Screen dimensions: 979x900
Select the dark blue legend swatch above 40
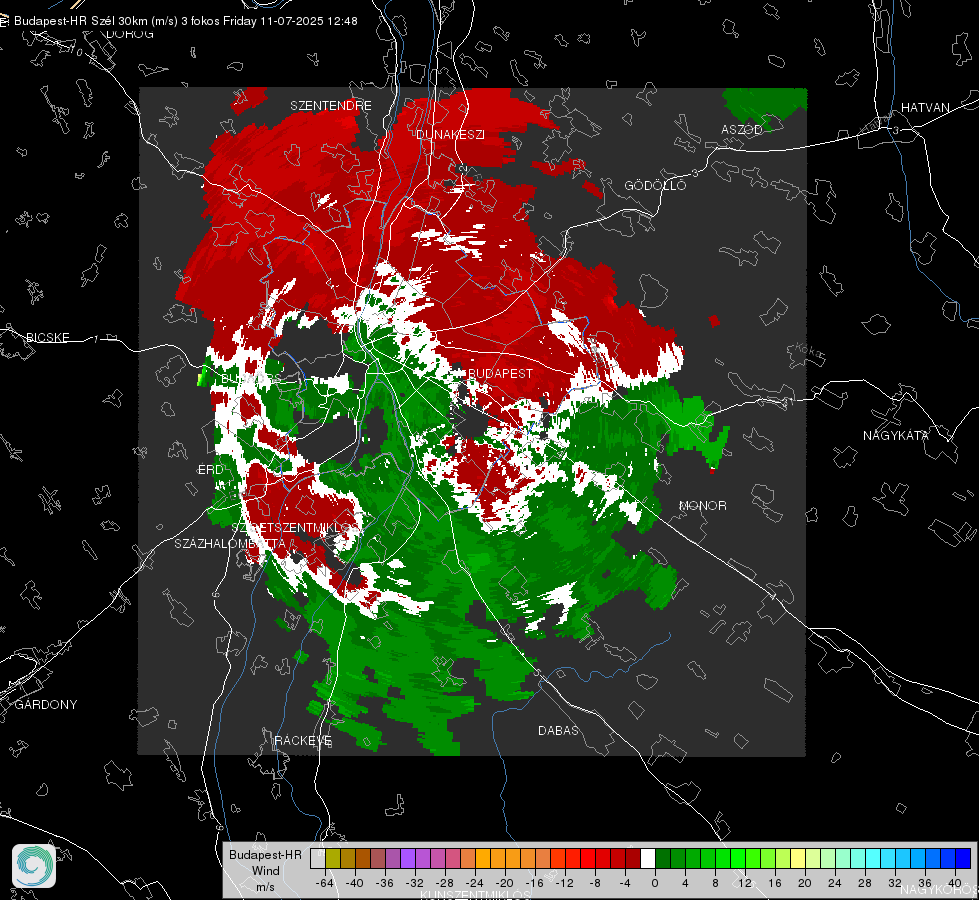[963, 858]
